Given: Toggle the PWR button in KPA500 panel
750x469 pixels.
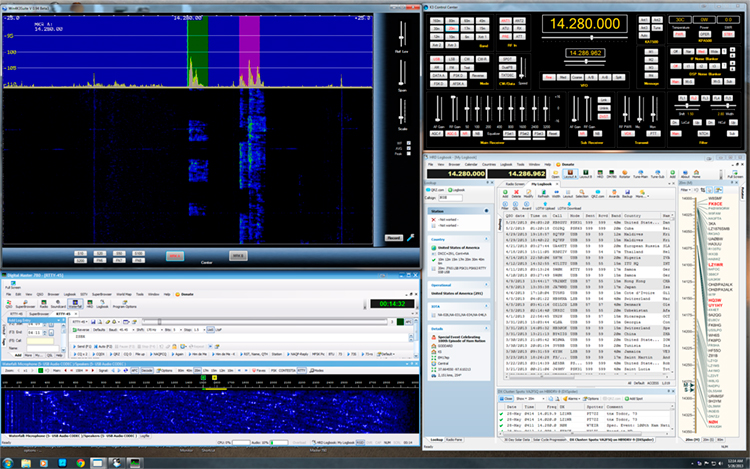Looking at the screenshot, I should point(678,34).
